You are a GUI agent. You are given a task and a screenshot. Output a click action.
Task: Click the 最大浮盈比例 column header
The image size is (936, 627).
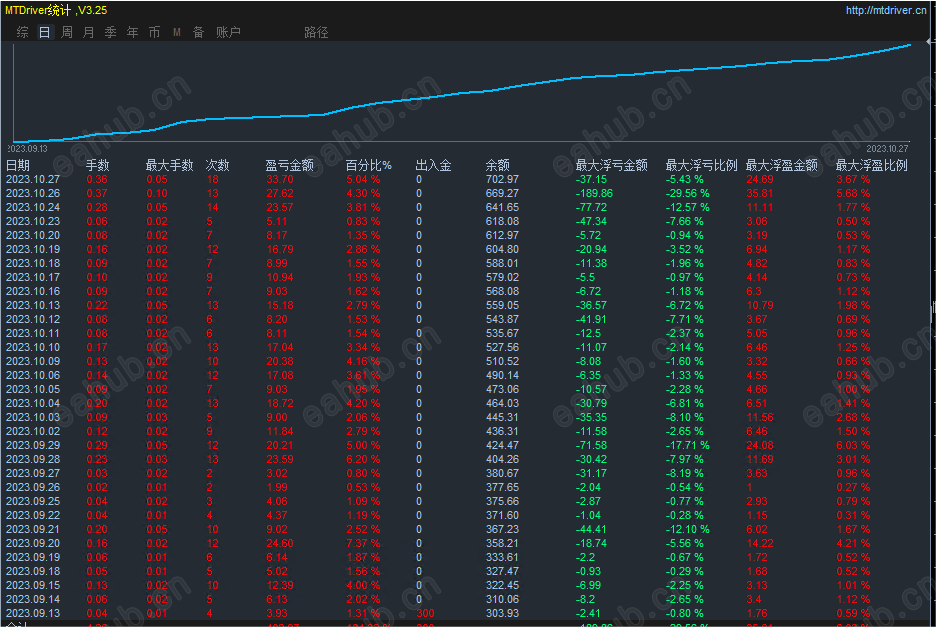[872, 165]
